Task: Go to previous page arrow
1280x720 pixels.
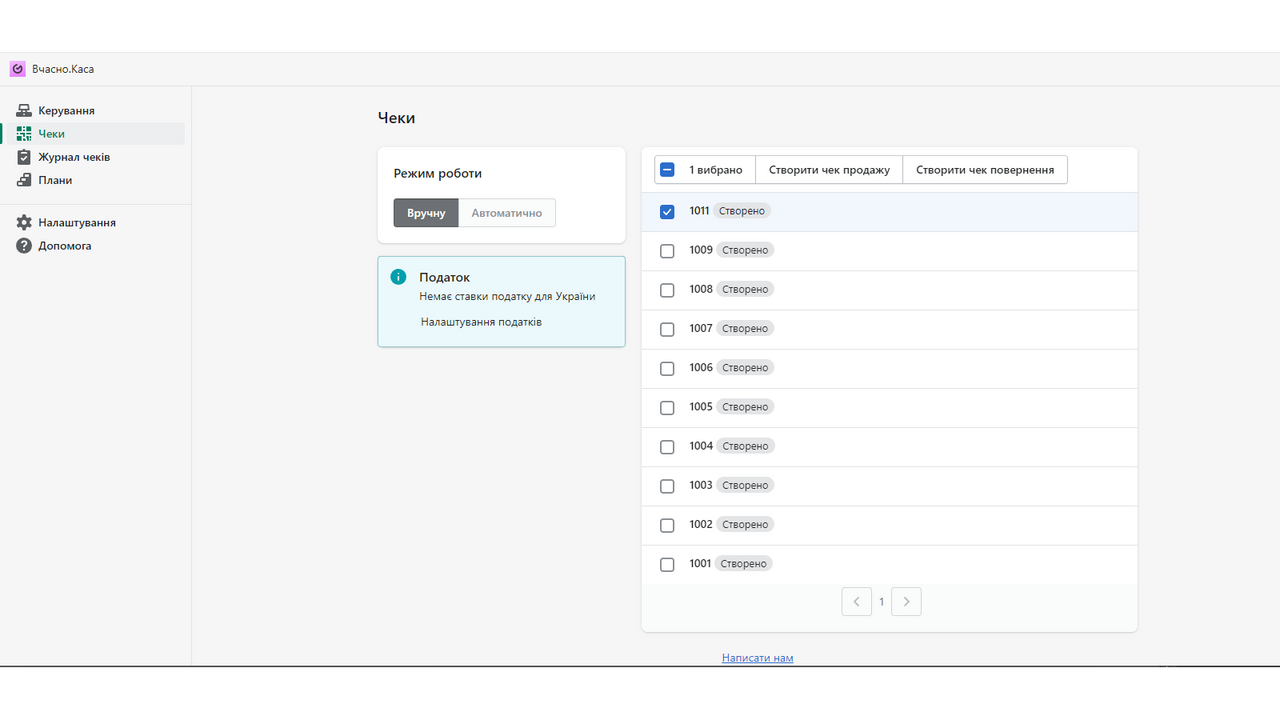Action: pos(856,602)
